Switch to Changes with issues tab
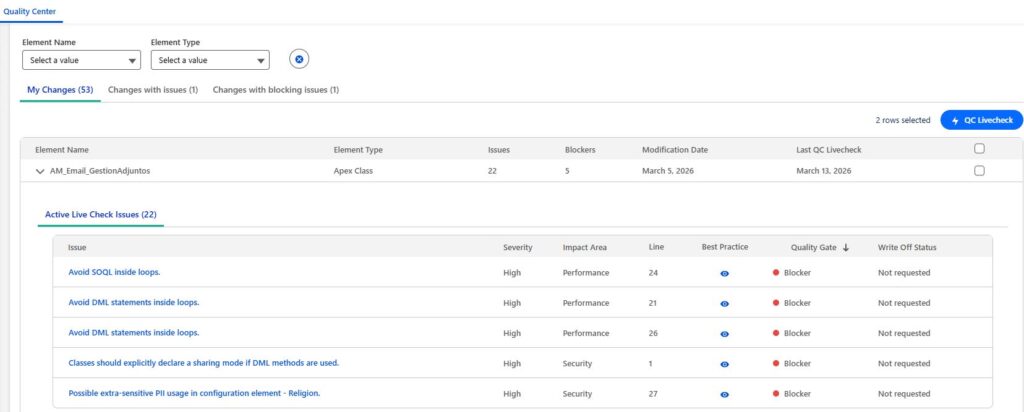The height and width of the screenshot is (412, 1024). tap(152, 90)
